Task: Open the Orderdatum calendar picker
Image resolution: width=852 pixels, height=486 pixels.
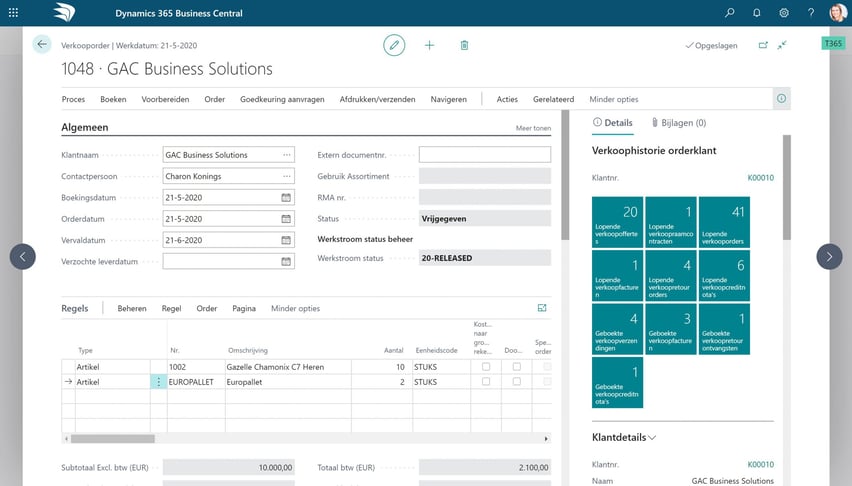Action: (286, 219)
